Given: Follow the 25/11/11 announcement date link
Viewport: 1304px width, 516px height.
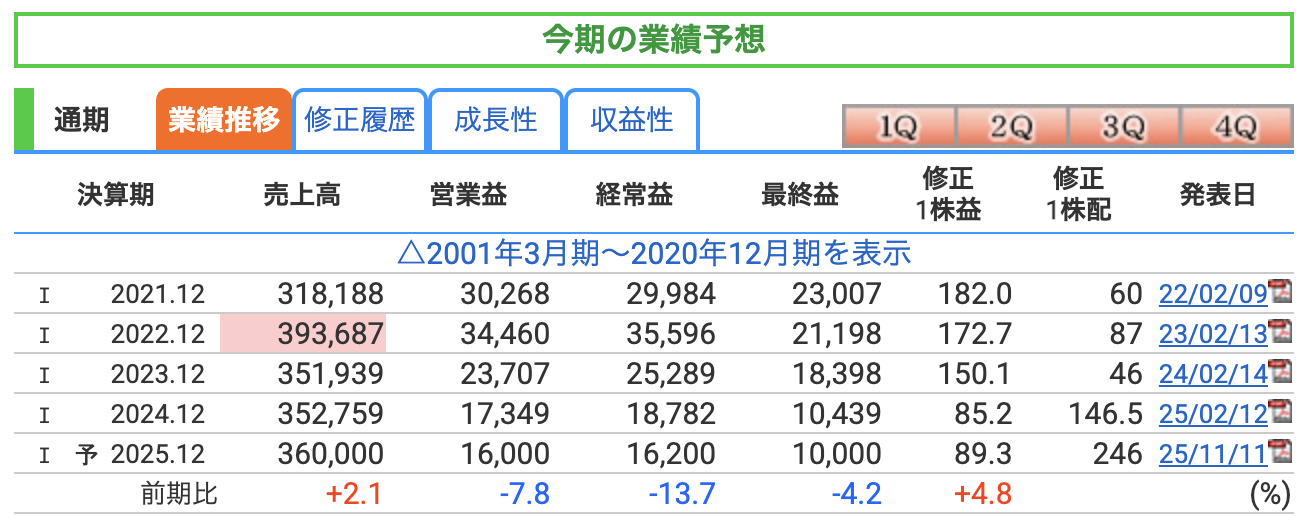Looking at the screenshot, I should pyautogui.click(x=1212, y=455).
